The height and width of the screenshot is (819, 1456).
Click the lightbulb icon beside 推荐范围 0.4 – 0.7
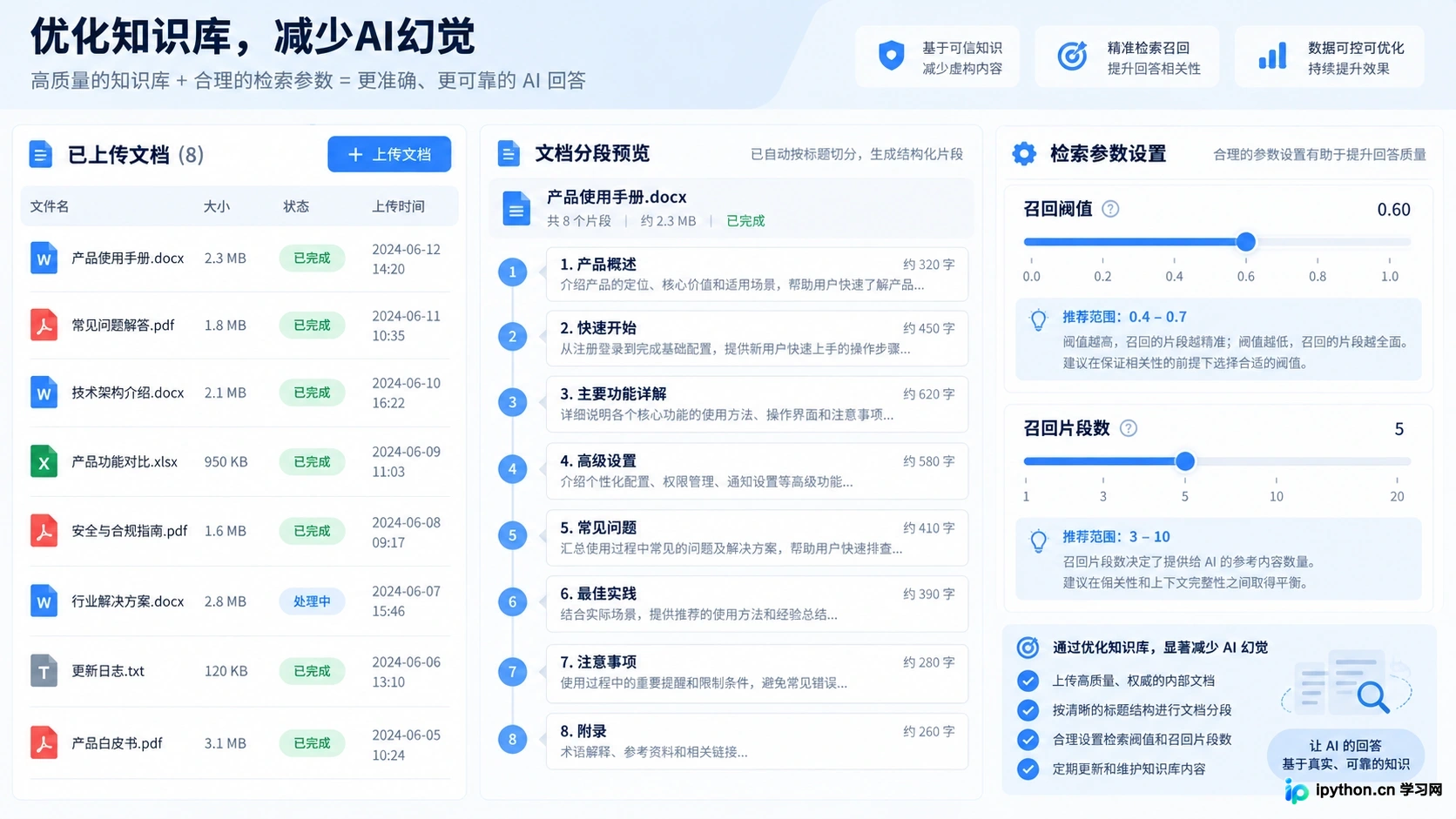[1038, 320]
